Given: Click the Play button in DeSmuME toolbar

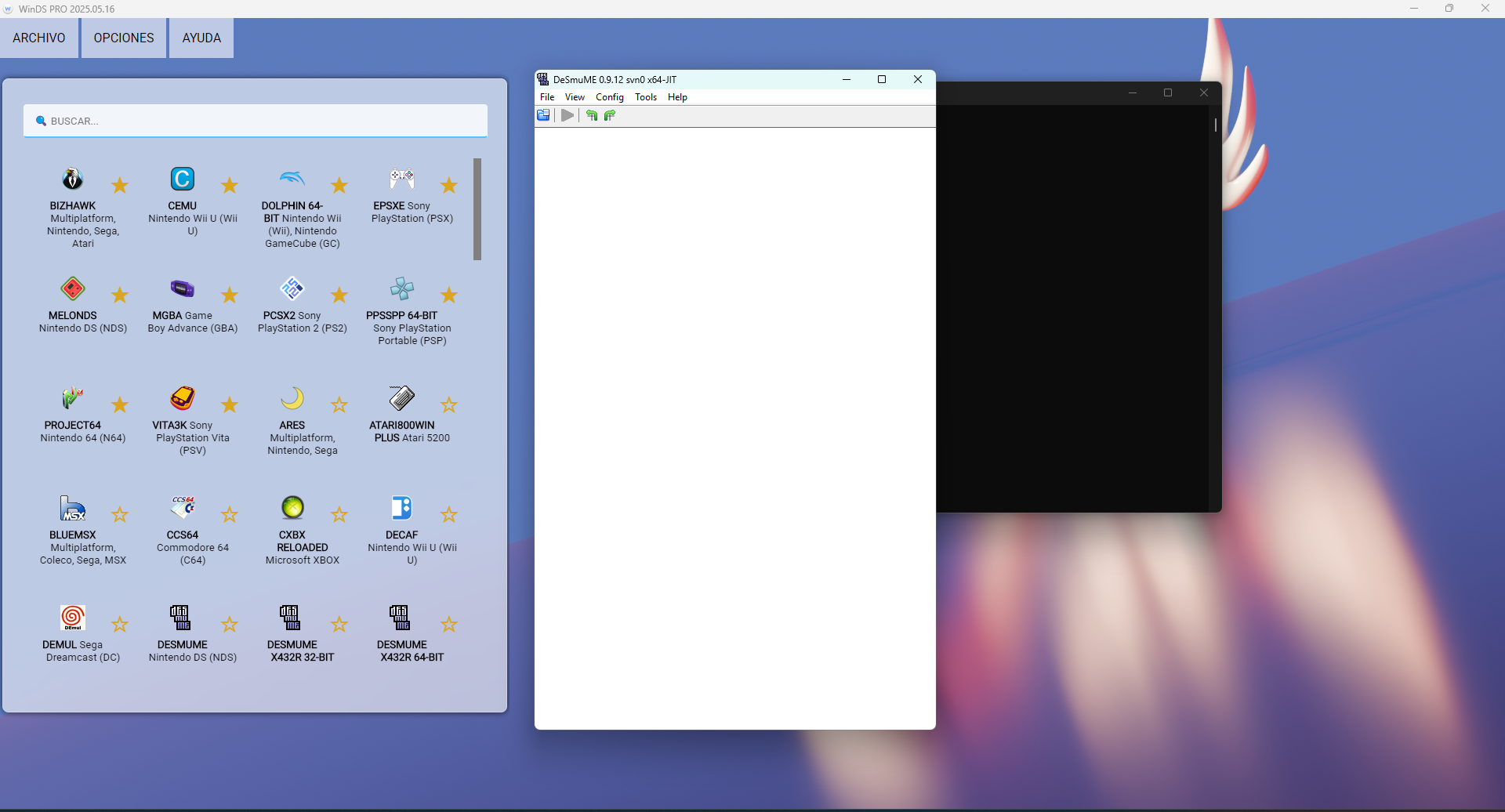Looking at the screenshot, I should [568, 115].
